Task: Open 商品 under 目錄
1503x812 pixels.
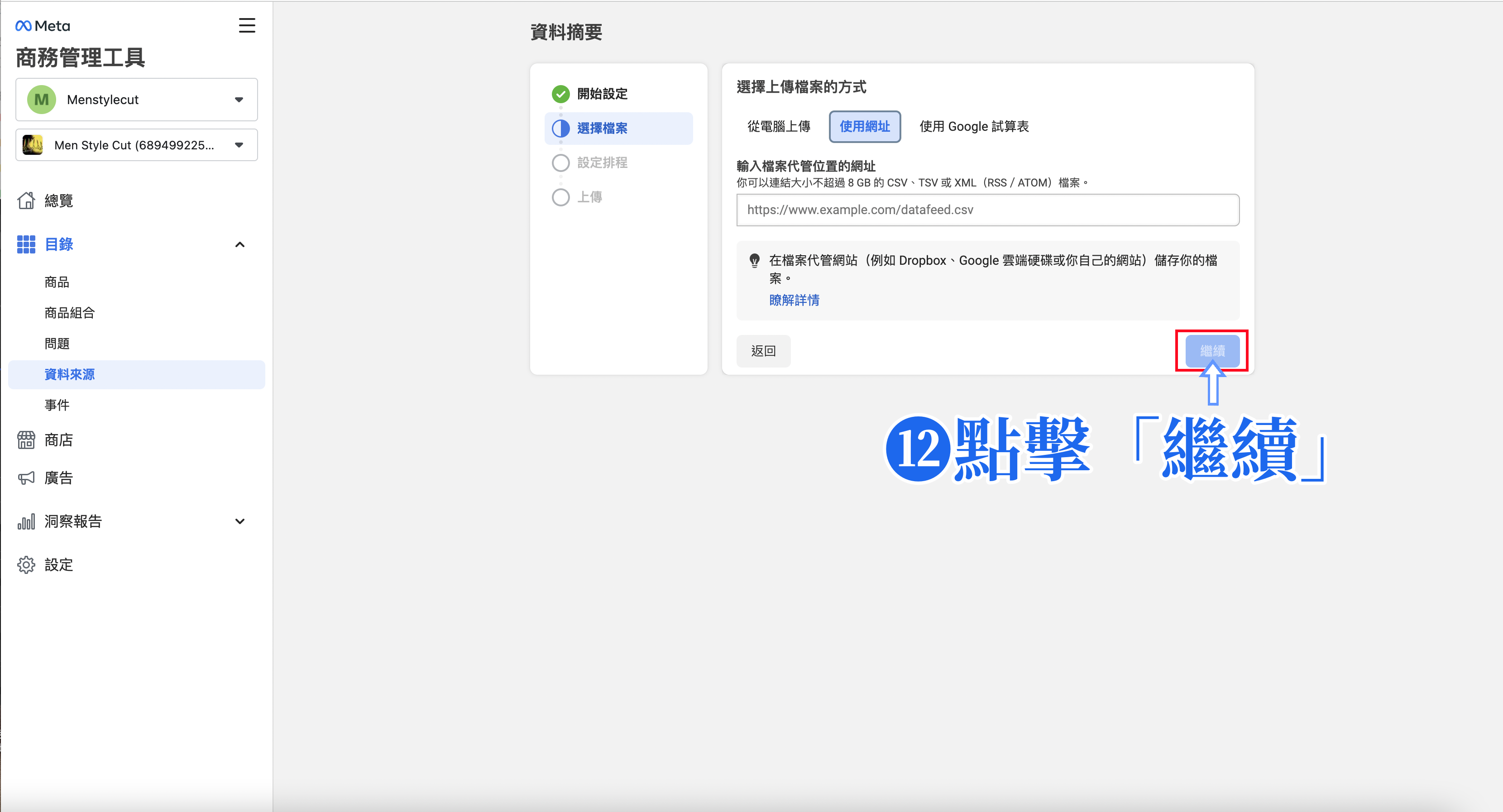Action: (57, 282)
